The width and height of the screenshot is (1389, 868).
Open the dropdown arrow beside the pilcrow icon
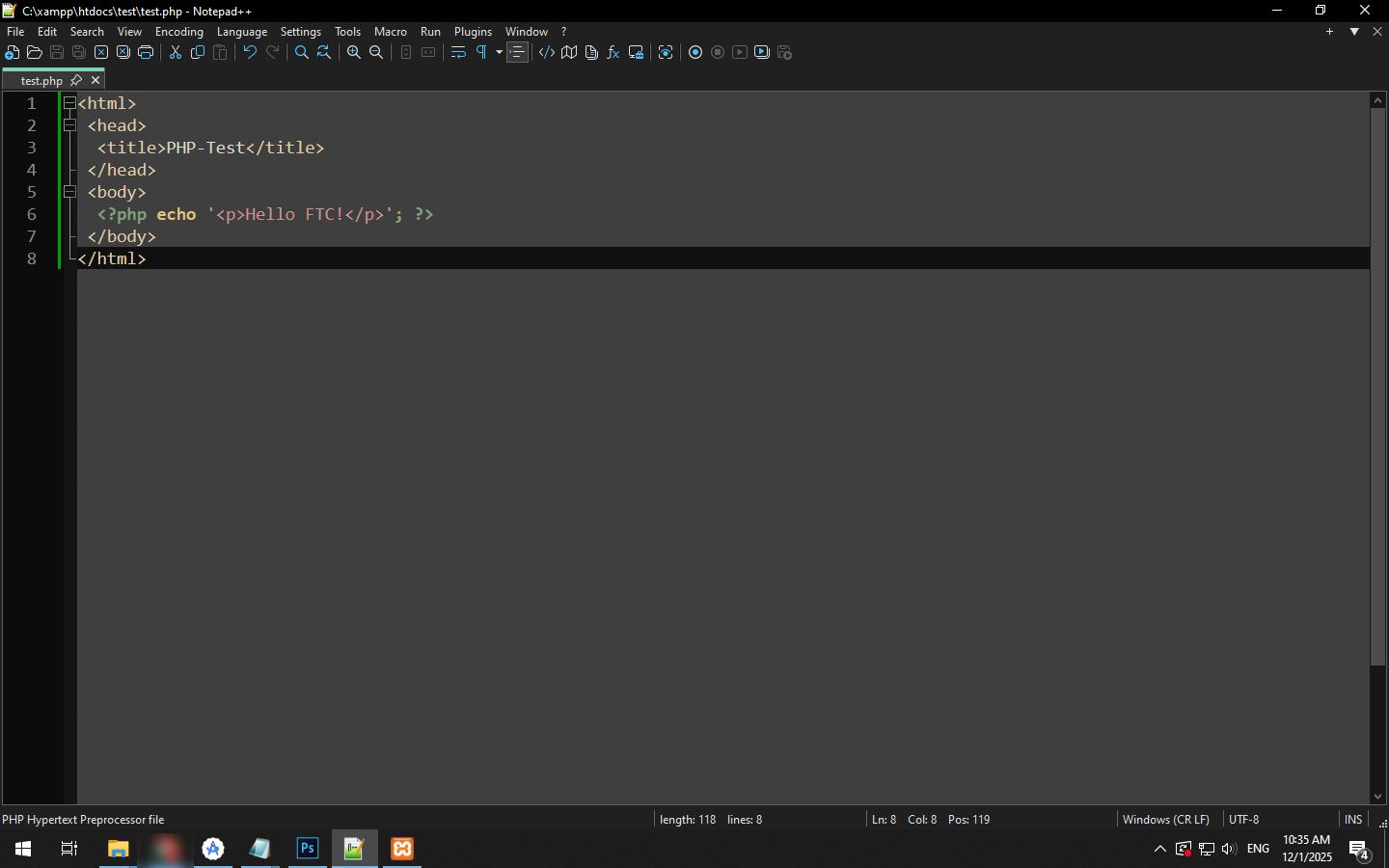pyautogui.click(x=499, y=53)
